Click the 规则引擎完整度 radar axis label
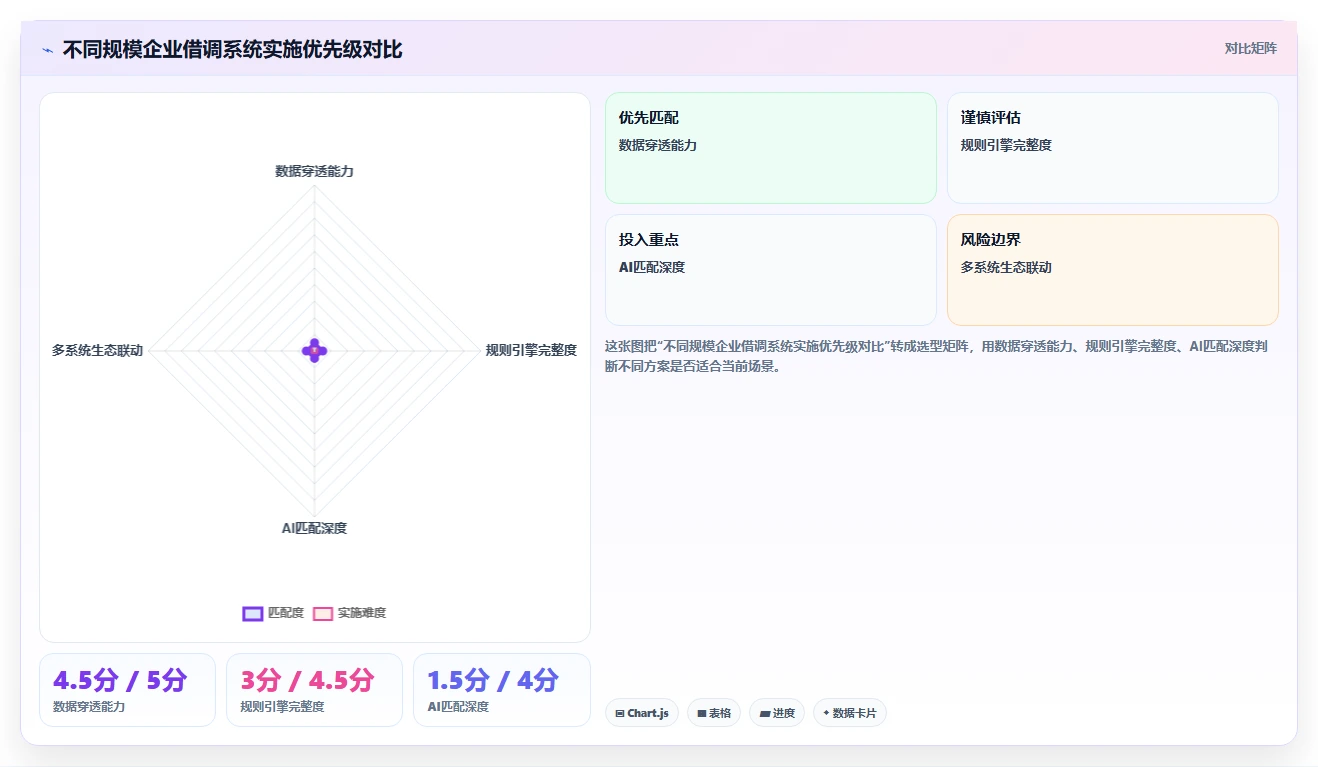1318x767 pixels. tap(531, 350)
